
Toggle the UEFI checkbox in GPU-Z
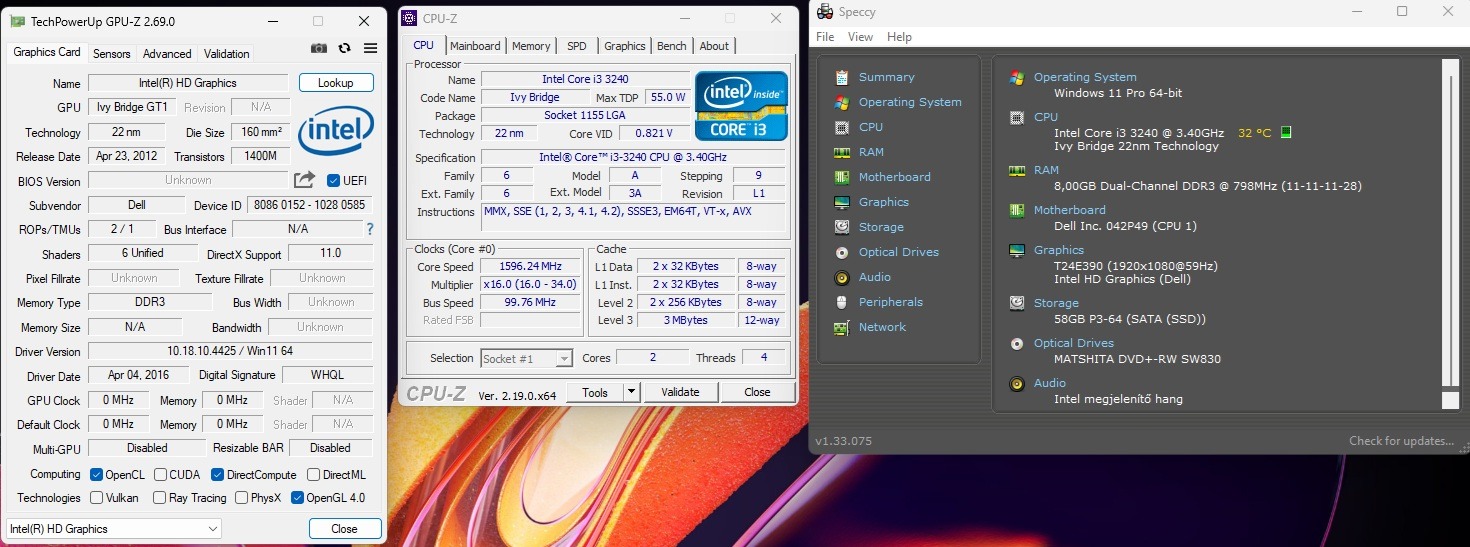tap(334, 181)
